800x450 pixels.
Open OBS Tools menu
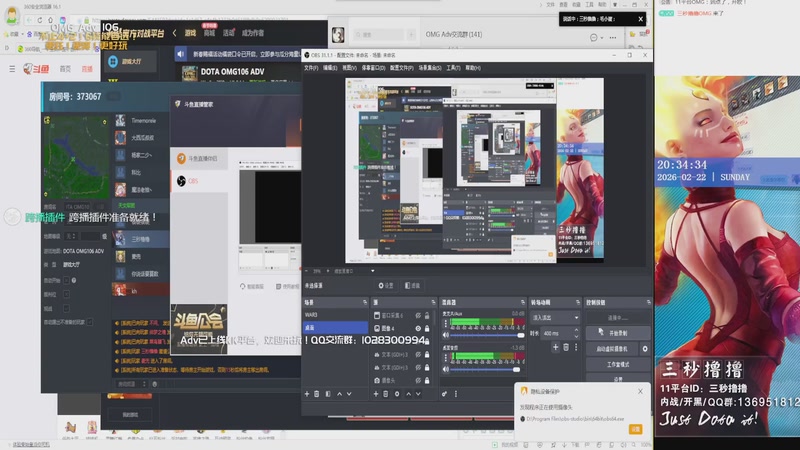pyautogui.click(x=453, y=68)
